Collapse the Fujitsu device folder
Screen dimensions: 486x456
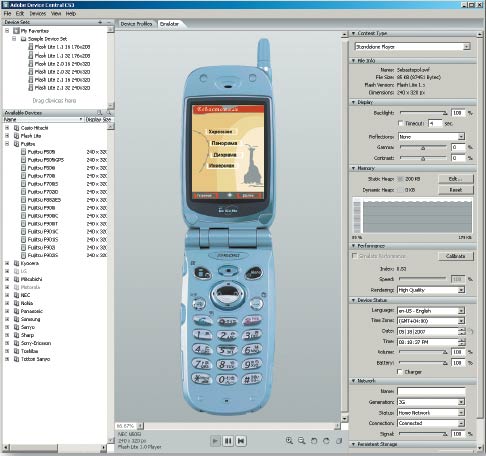[x=7, y=144]
